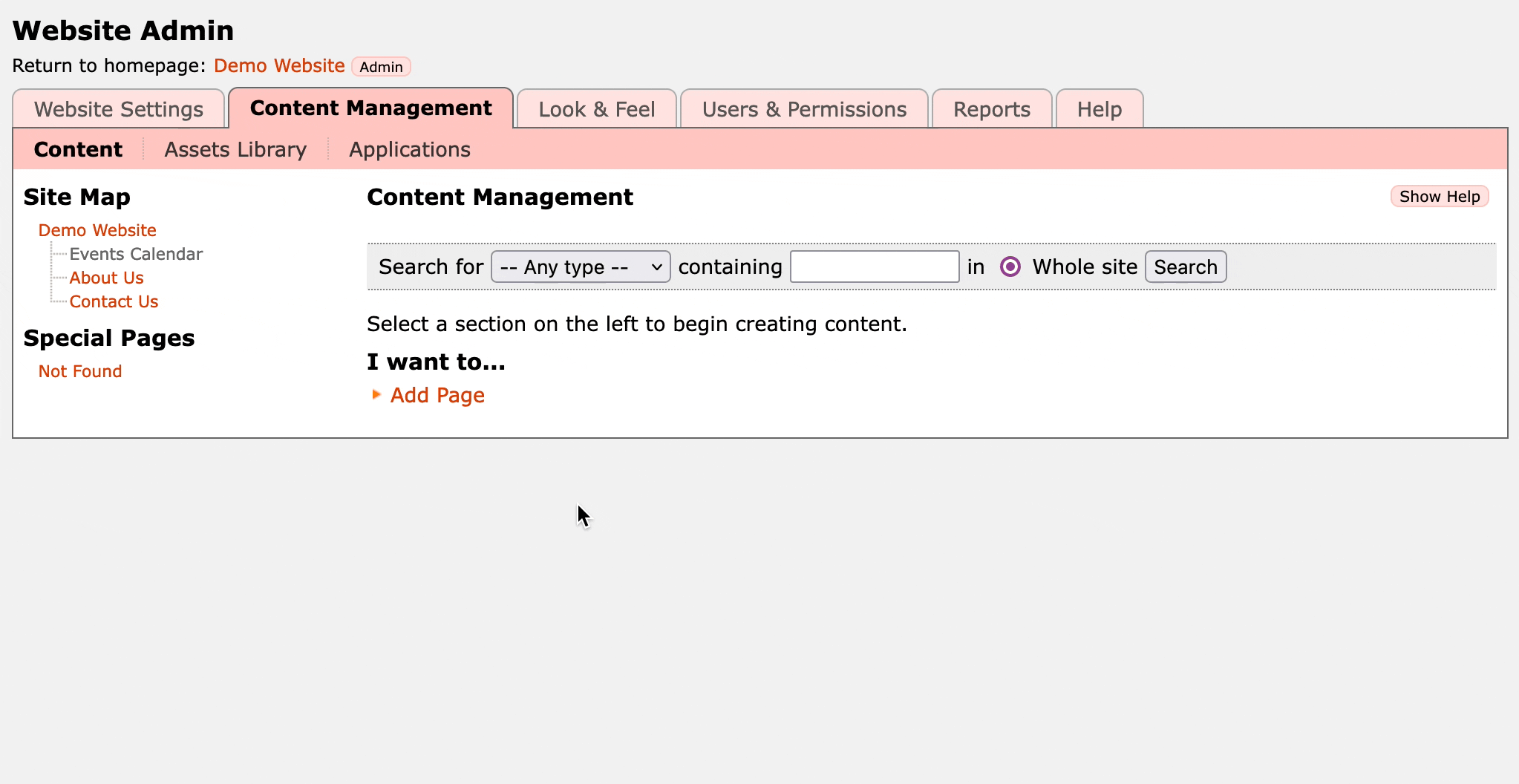Screen dimensions: 1519x784
Task: Select the Help tab
Action: pyautogui.click(x=1099, y=109)
